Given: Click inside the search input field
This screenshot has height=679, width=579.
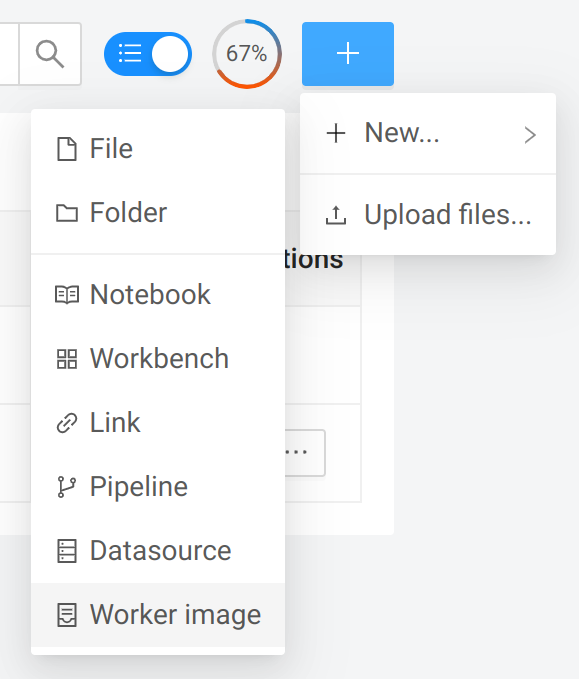Looking at the screenshot, I should [x=9, y=54].
